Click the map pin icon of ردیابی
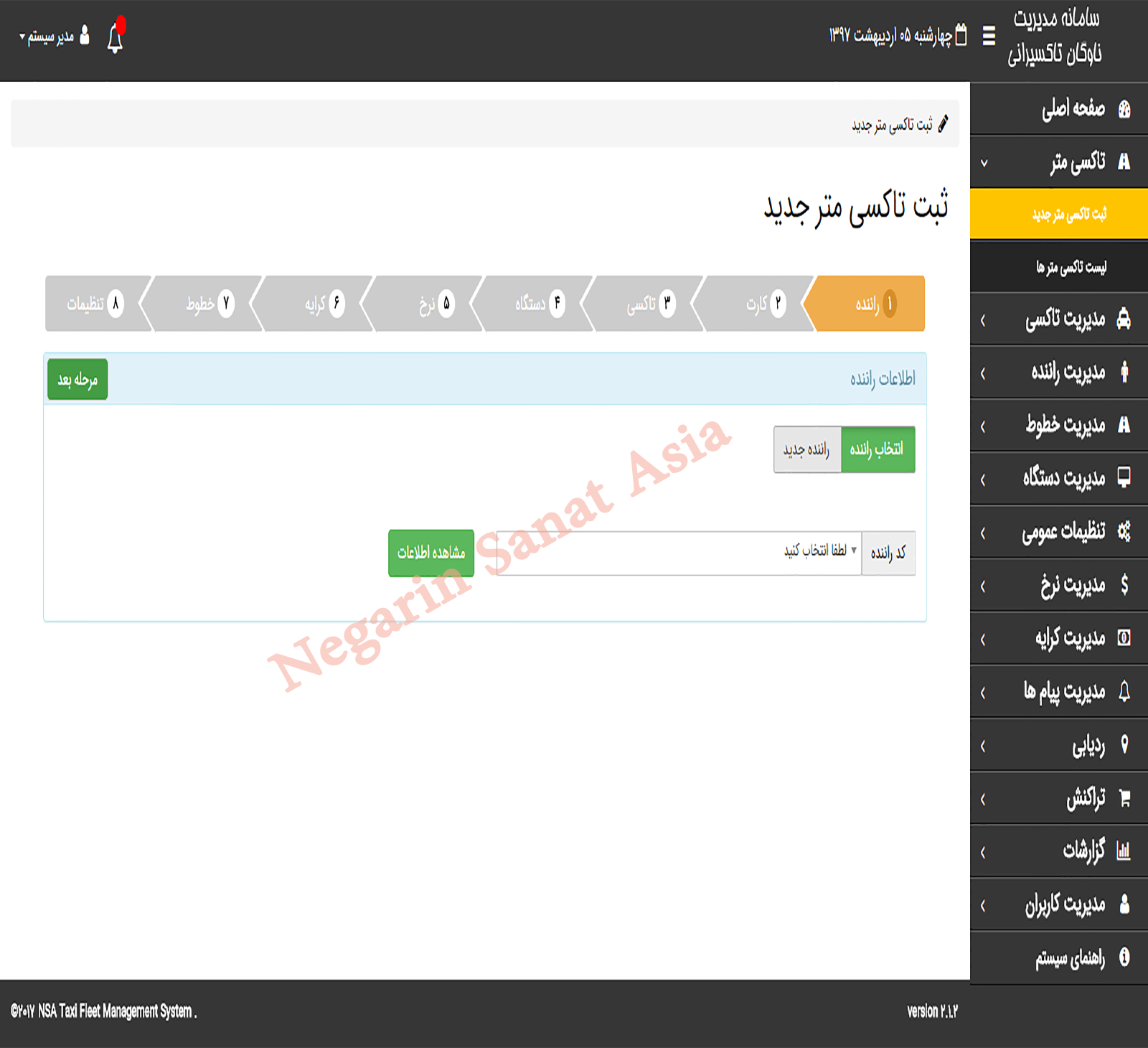Viewport: 1148px width, 1048px height. click(x=1124, y=744)
